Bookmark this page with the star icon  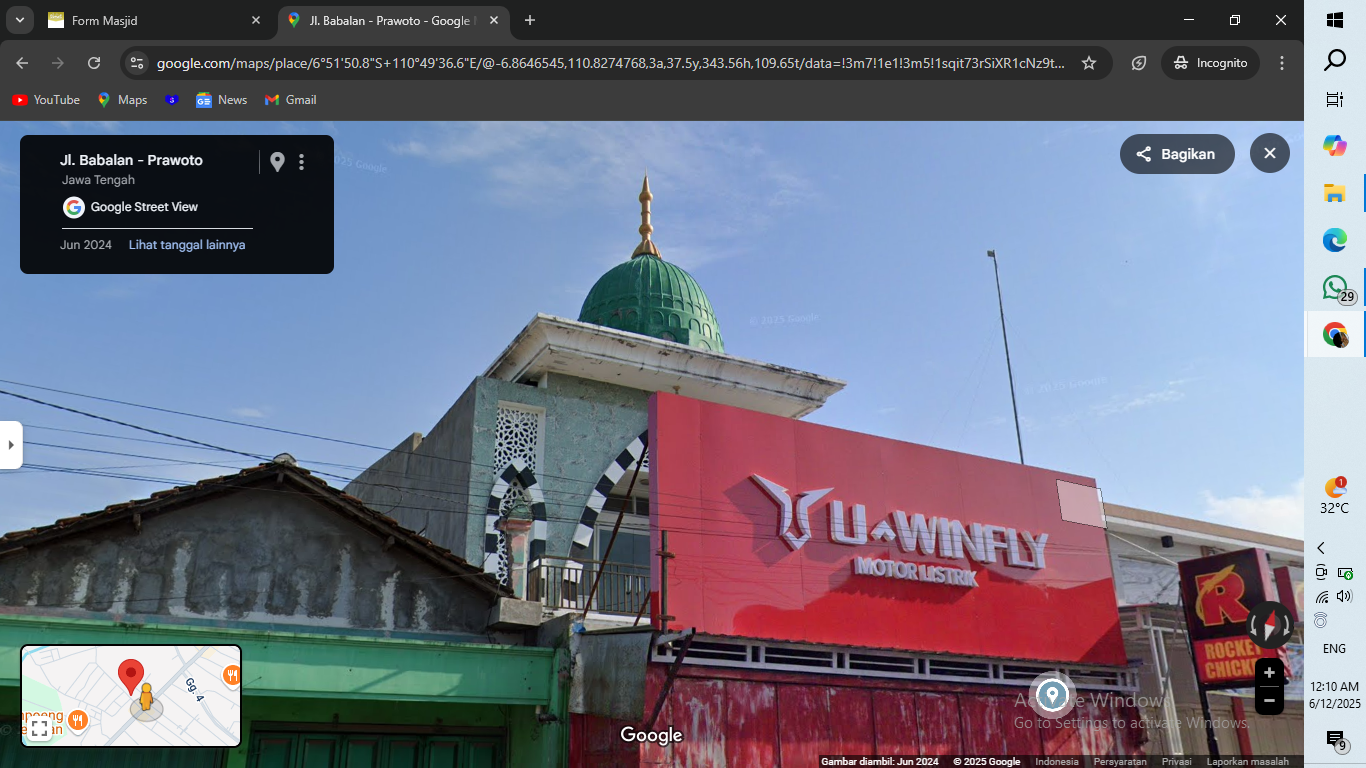pos(1089,63)
